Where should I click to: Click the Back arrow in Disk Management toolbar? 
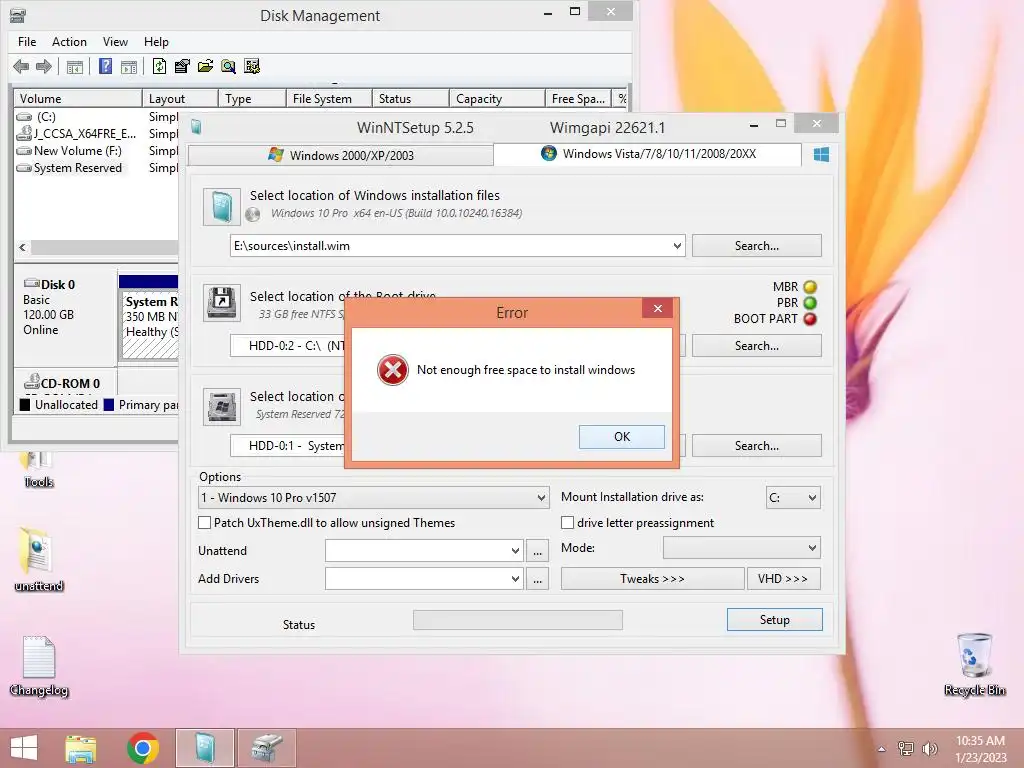tap(21, 66)
